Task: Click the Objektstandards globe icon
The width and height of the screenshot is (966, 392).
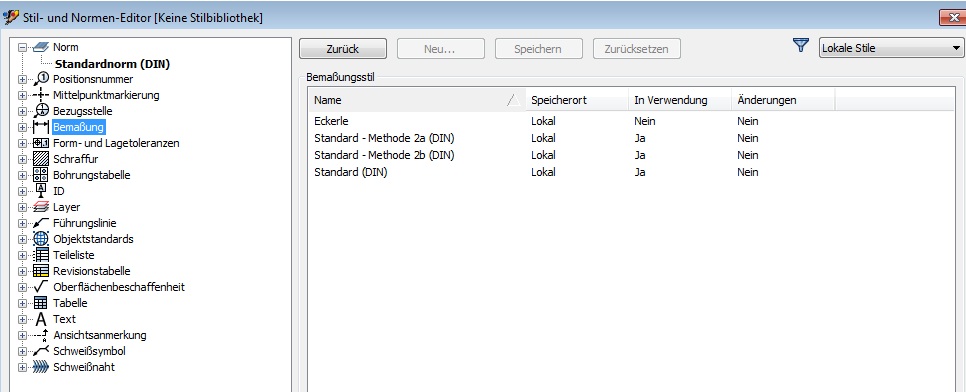Action: click(x=41, y=239)
